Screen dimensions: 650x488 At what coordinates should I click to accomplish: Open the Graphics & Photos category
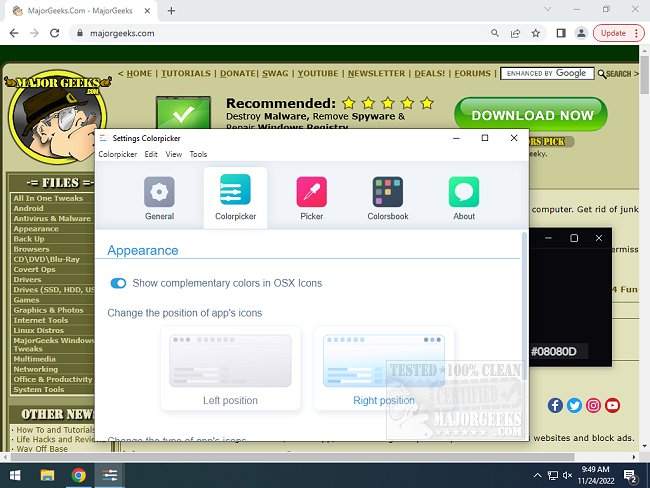click(x=48, y=310)
